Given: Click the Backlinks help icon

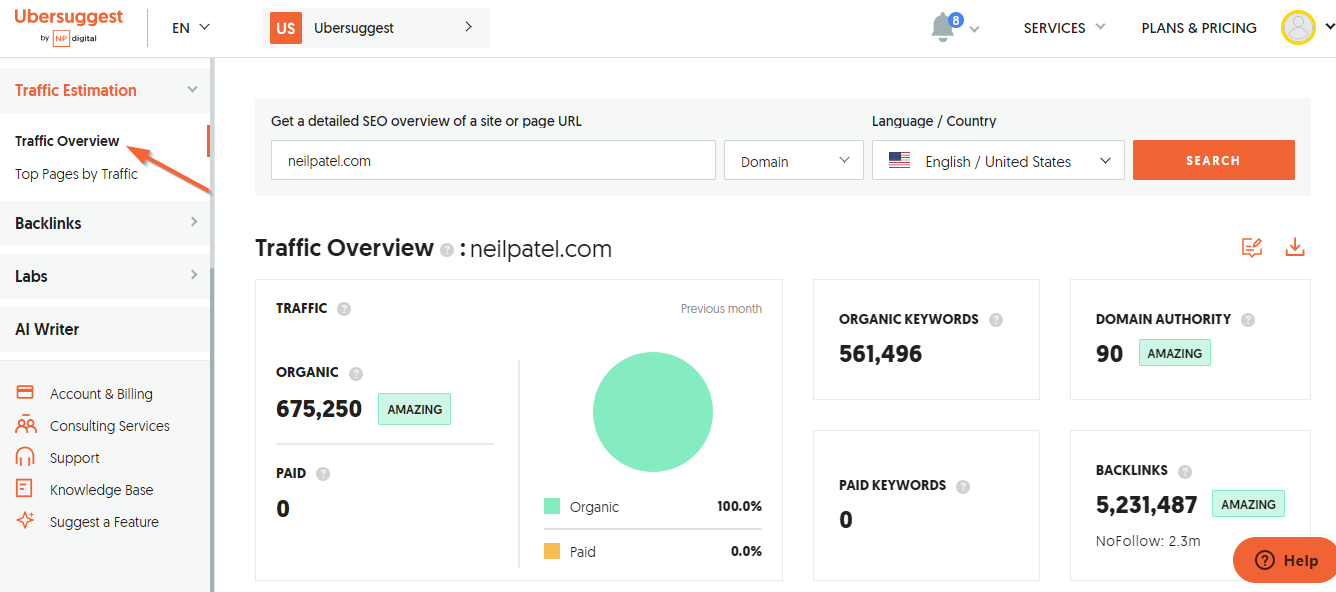Looking at the screenshot, I should pyautogui.click(x=1185, y=471).
